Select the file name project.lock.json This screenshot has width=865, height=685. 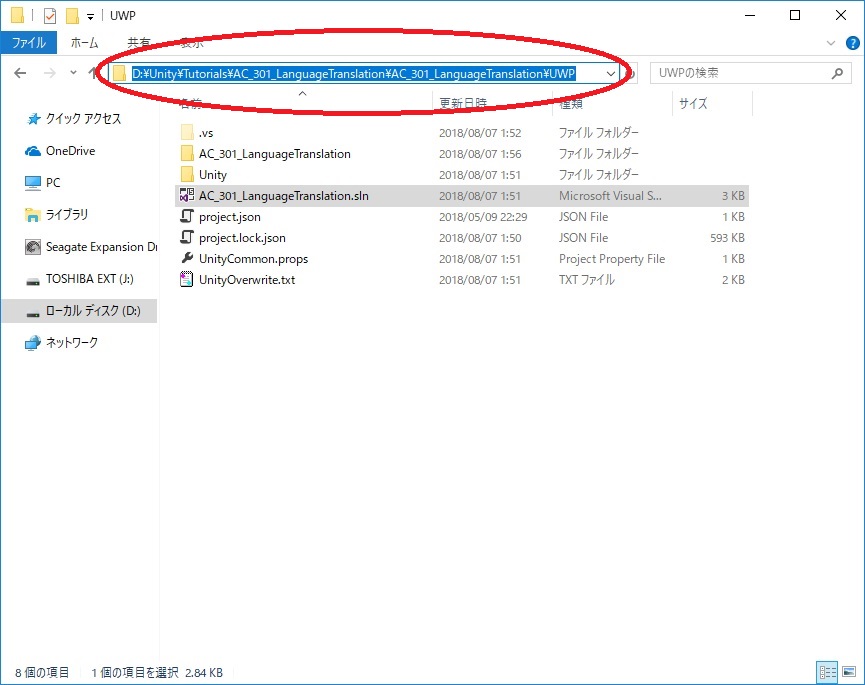[242, 238]
